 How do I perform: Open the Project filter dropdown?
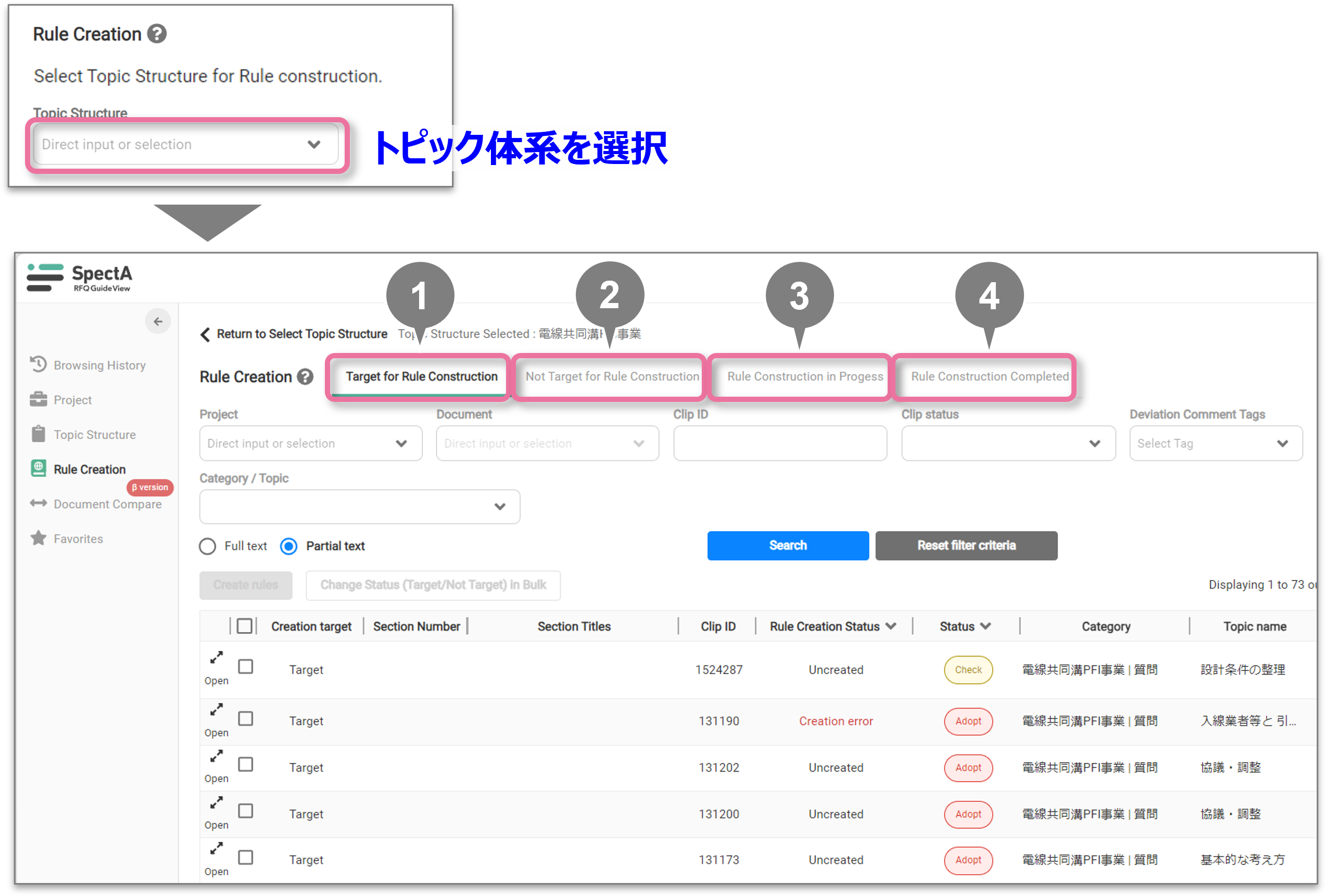[310, 444]
